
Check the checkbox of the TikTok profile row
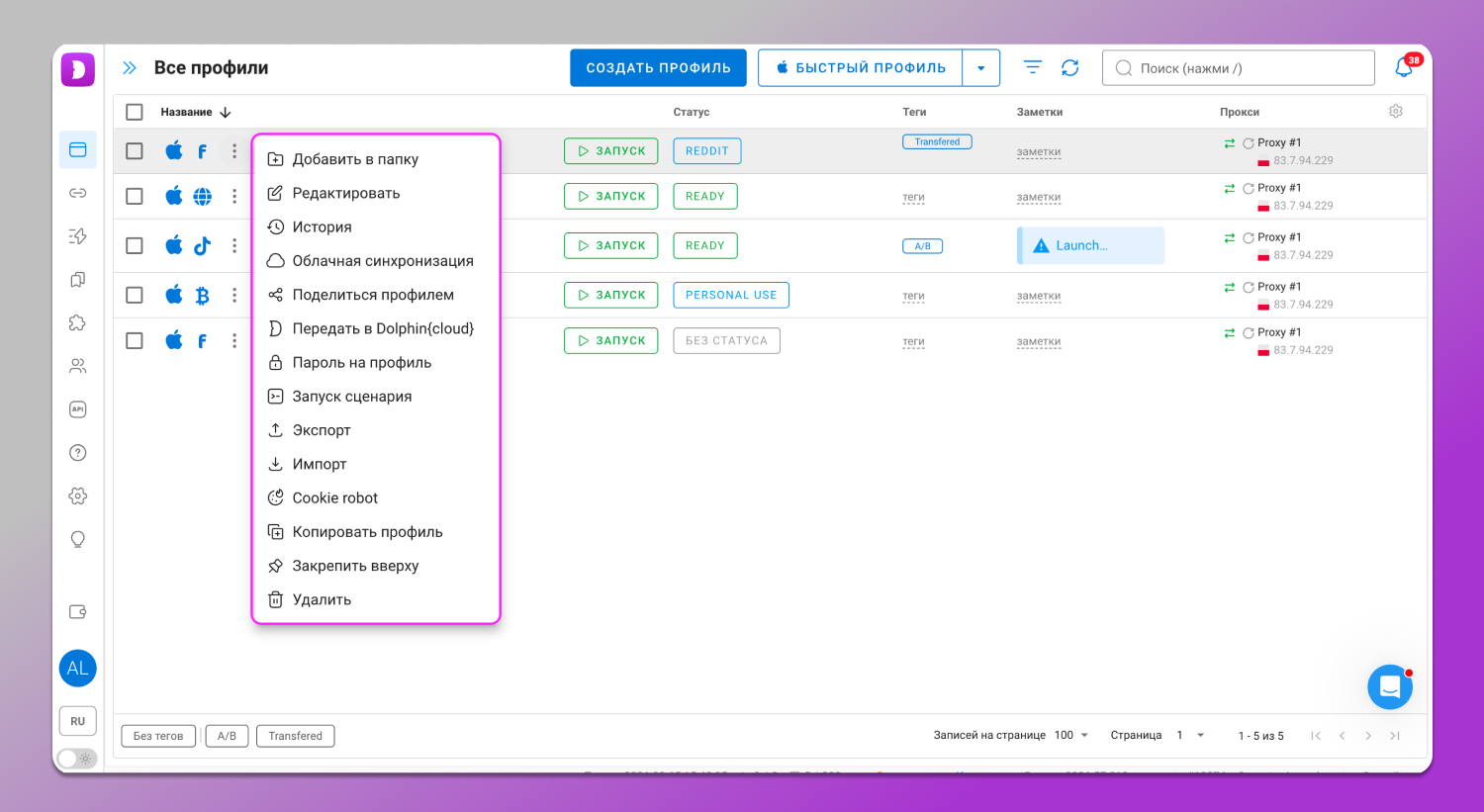[x=135, y=245]
